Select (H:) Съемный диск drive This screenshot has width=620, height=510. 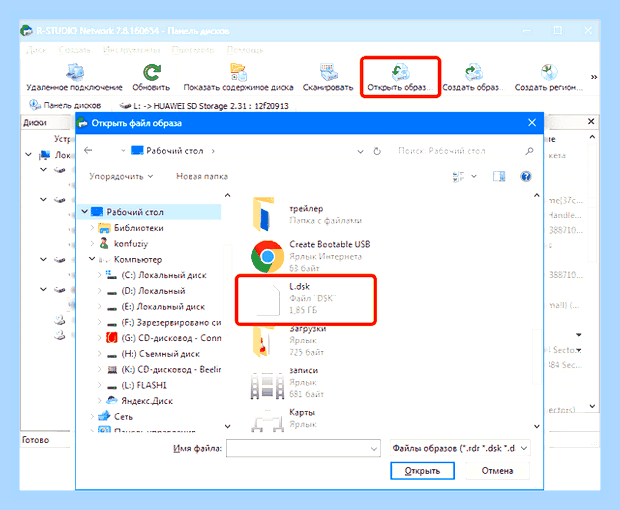[160, 354]
